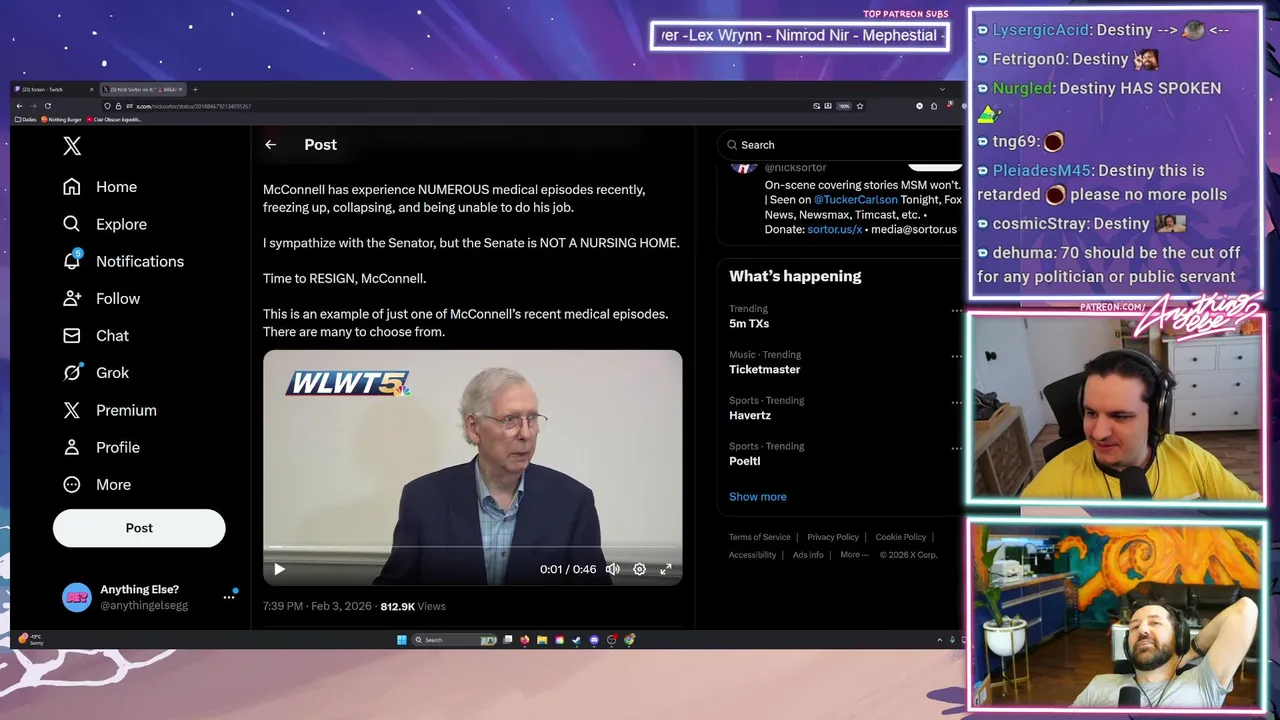Viewport: 1280px width, 720px height.
Task: Open Notifications in X sidebar
Action: click(123, 261)
